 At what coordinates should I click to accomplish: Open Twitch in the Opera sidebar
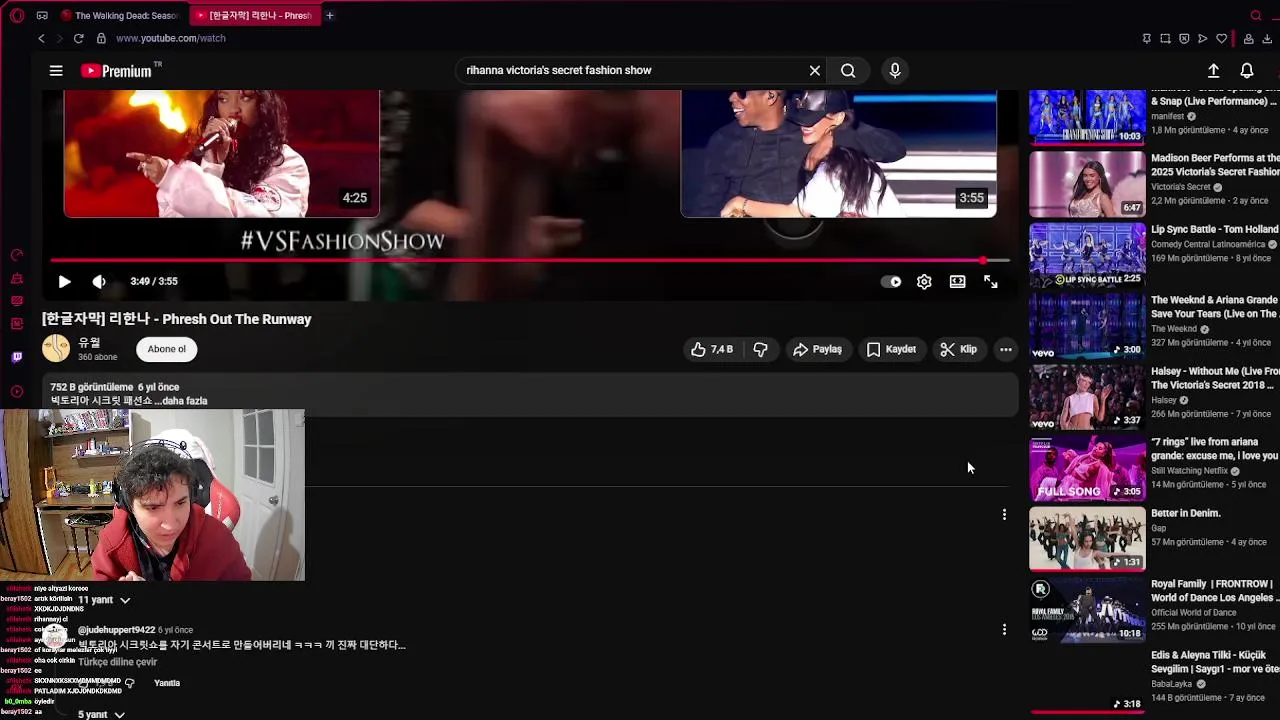(17, 357)
